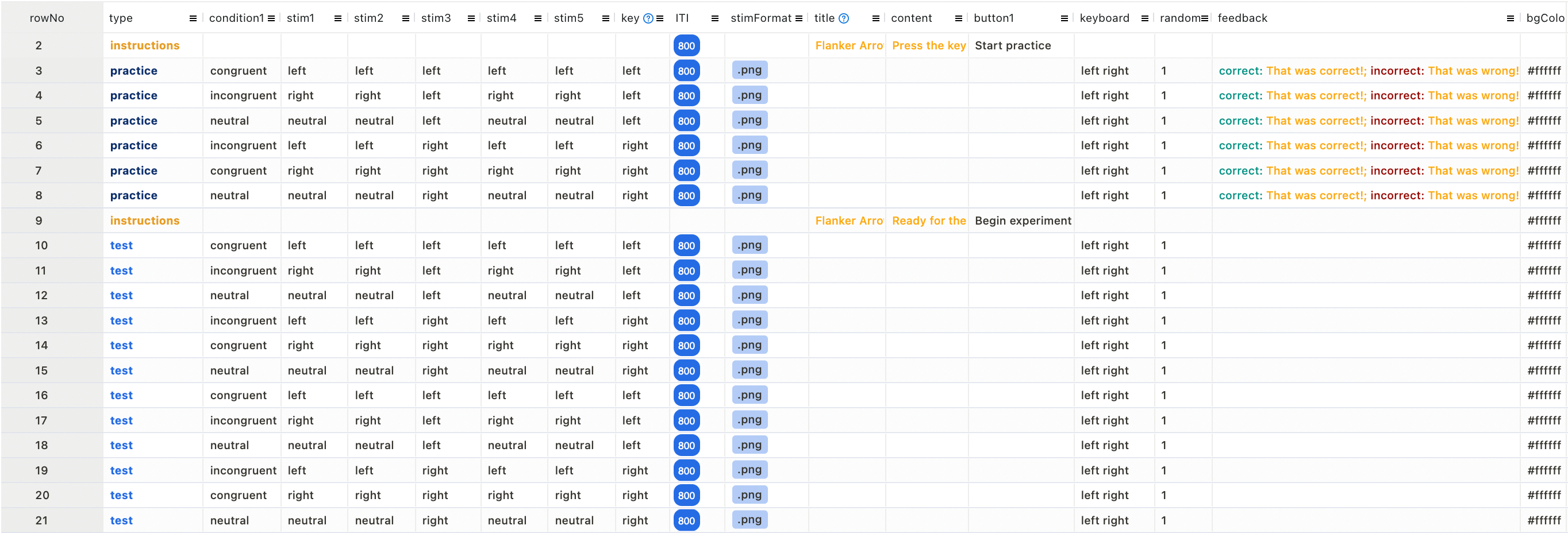Click the practice type cell in row 5
Screen dimensions: 1568x533
pyautogui.click(x=153, y=121)
